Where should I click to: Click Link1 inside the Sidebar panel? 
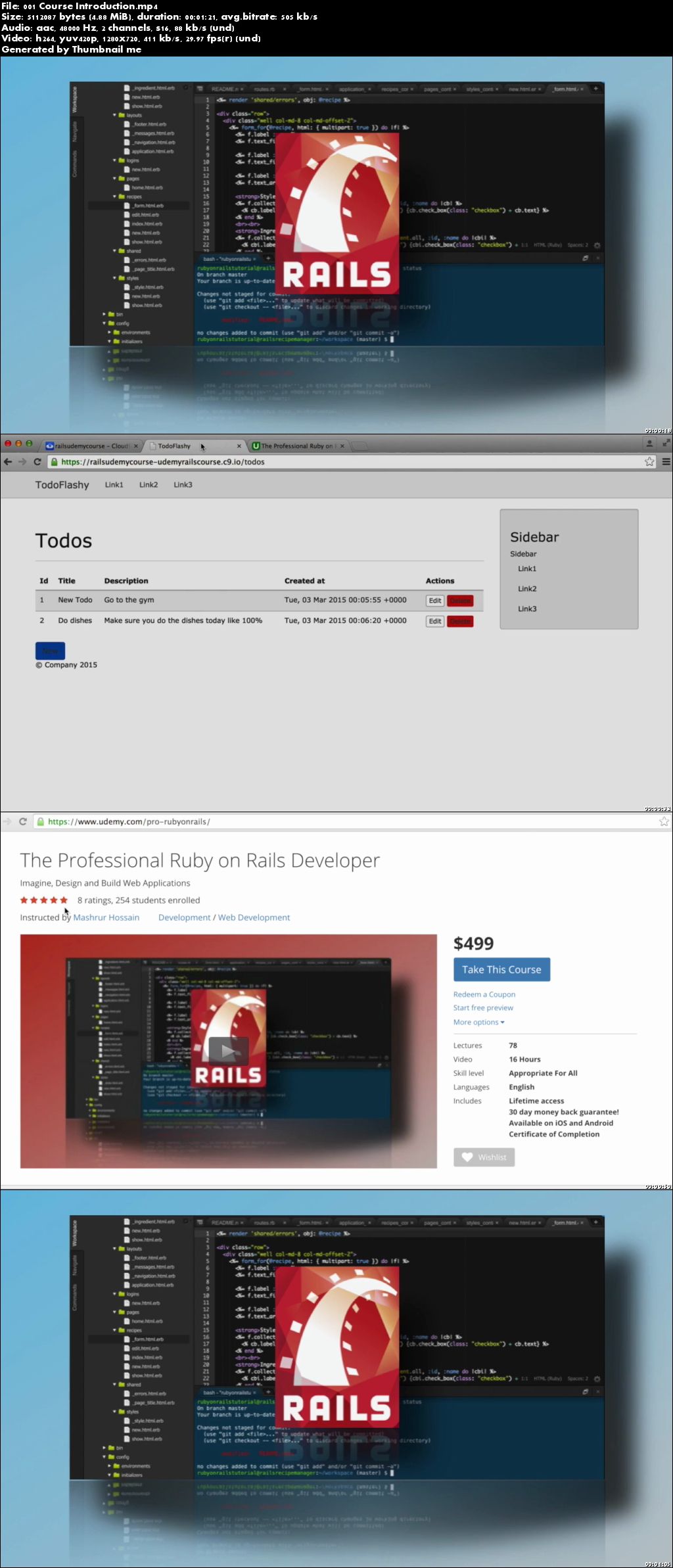527,569
